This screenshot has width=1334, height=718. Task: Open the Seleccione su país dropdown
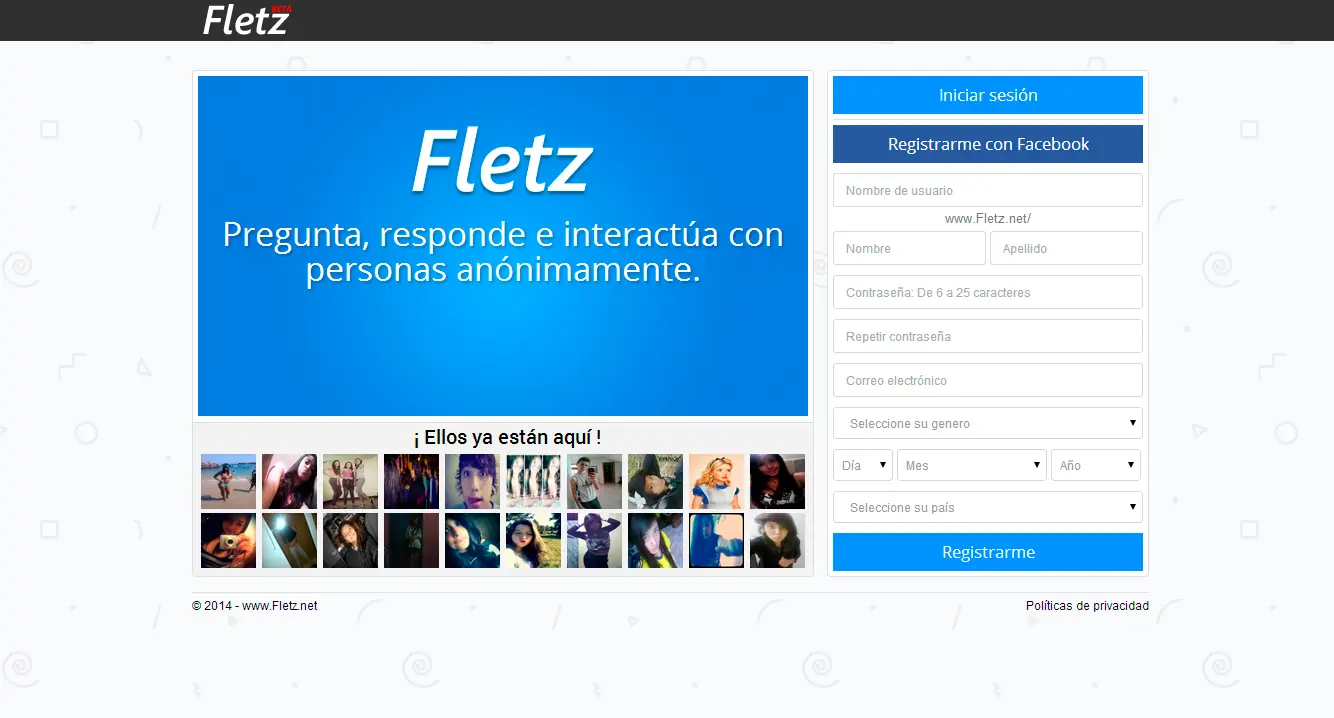pyautogui.click(x=988, y=507)
